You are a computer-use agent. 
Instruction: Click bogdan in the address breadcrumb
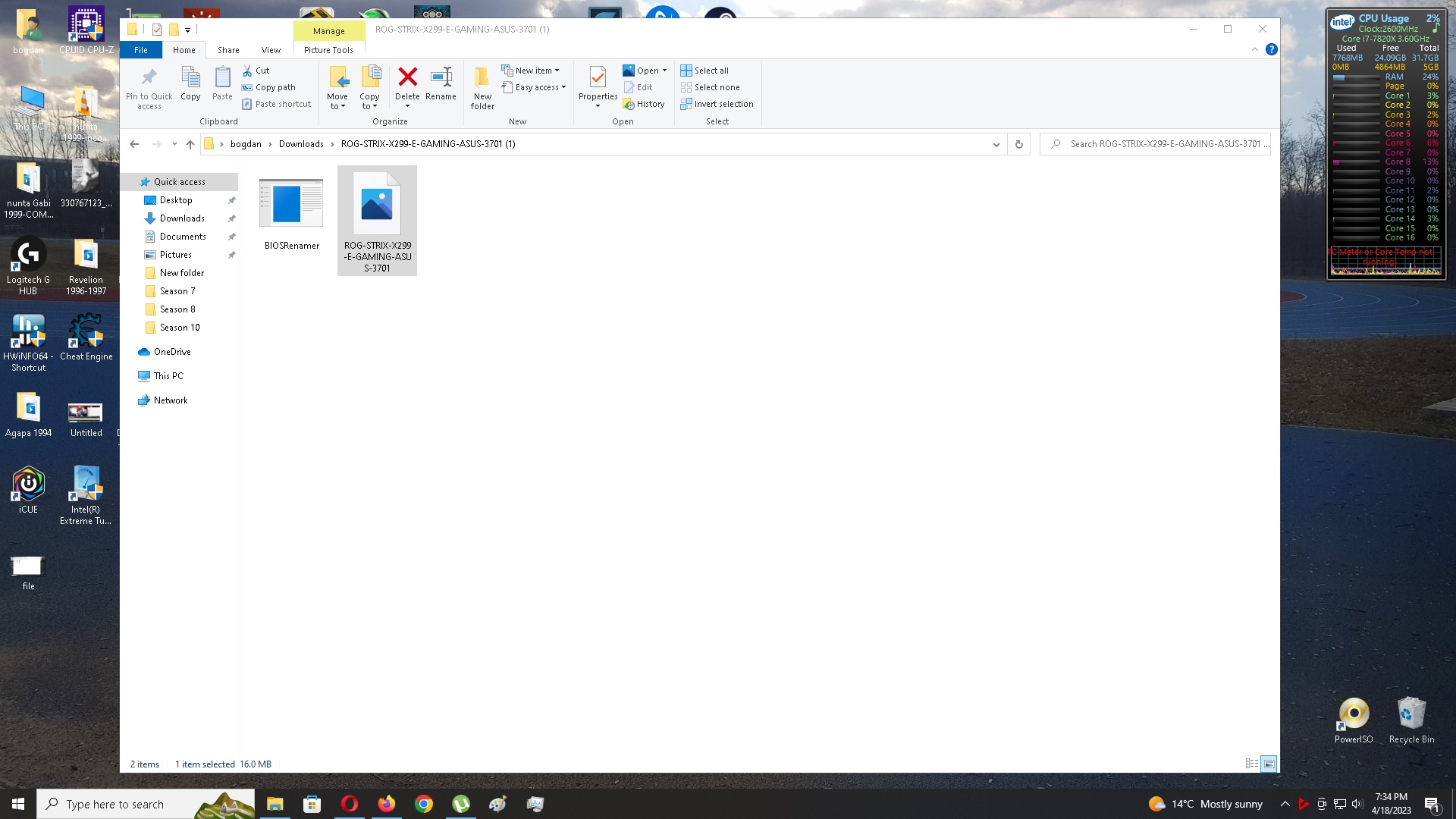[x=246, y=144]
